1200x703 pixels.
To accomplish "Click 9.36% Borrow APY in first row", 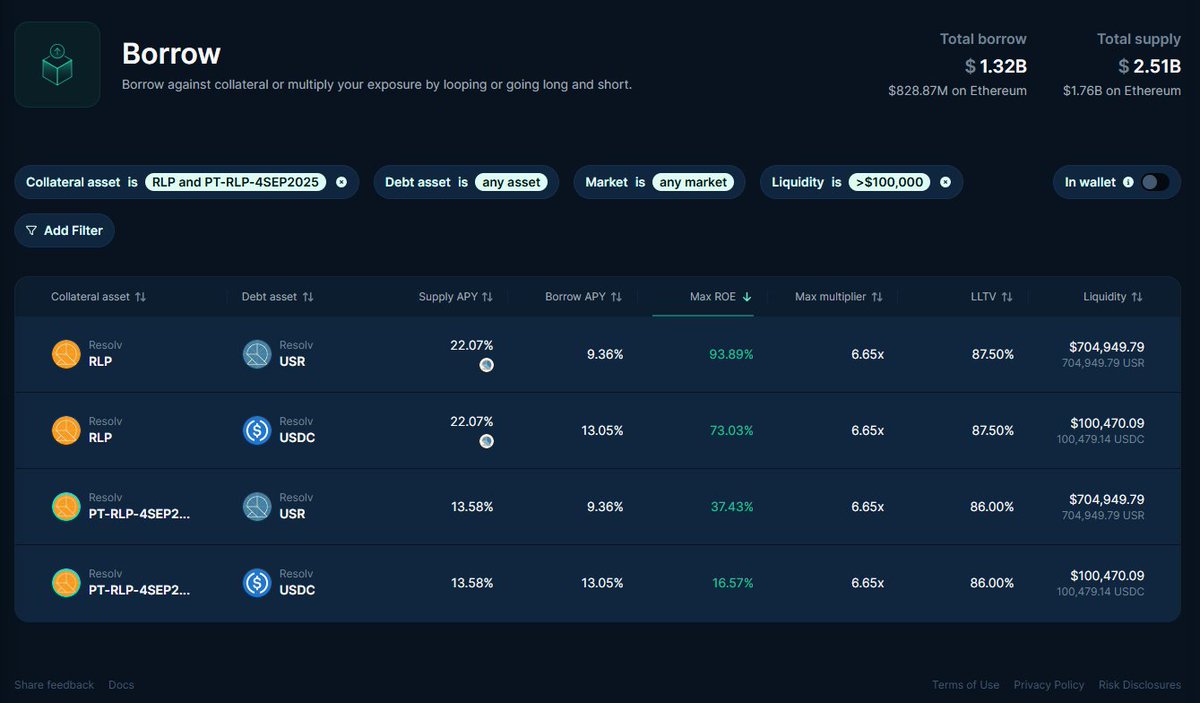I will tap(605, 354).
